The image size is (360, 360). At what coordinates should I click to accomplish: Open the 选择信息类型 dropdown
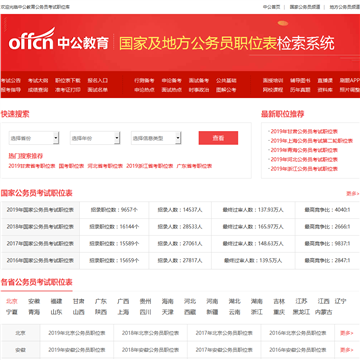(x=156, y=138)
